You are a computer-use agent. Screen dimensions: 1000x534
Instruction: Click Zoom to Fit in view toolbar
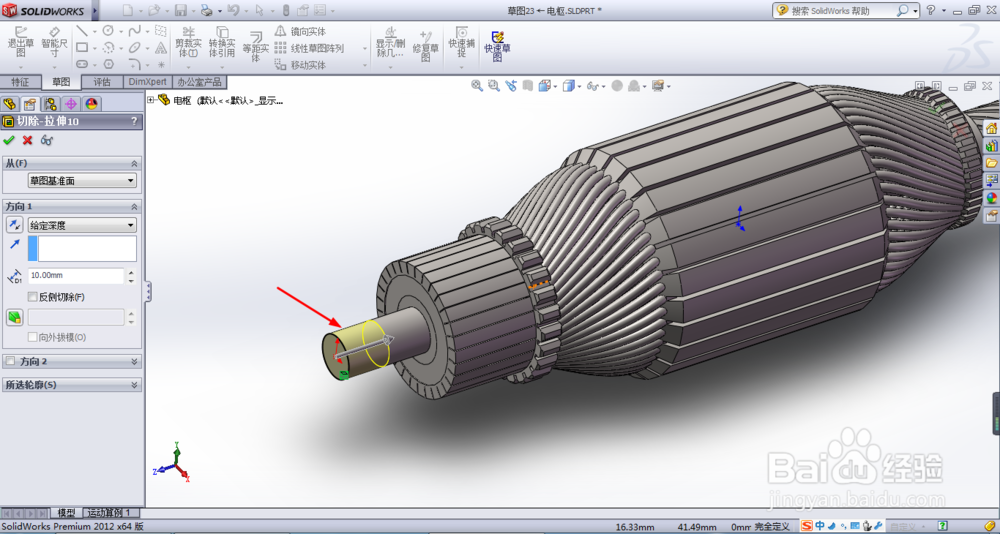coord(476,85)
